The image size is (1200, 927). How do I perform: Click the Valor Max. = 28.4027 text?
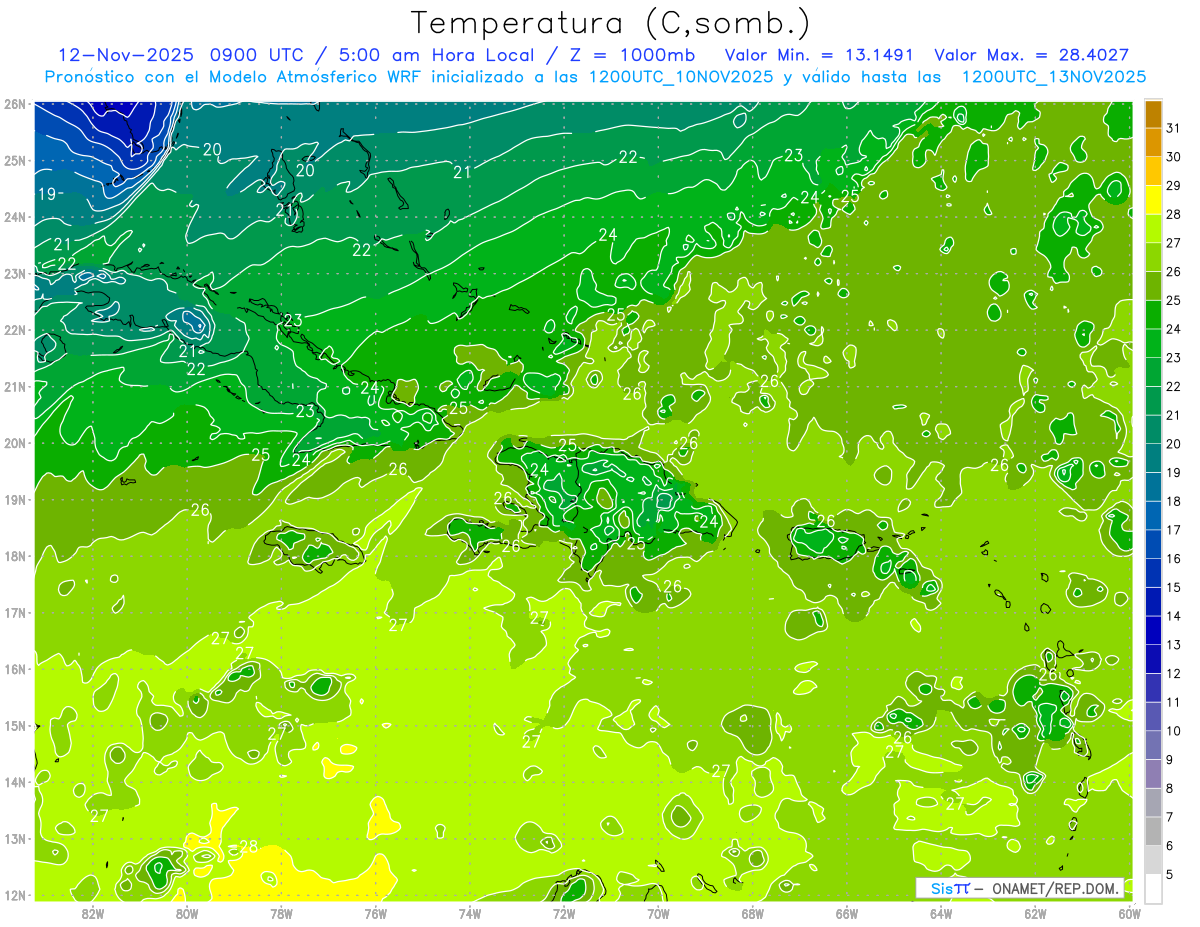pyautogui.click(x=1032, y=55)
